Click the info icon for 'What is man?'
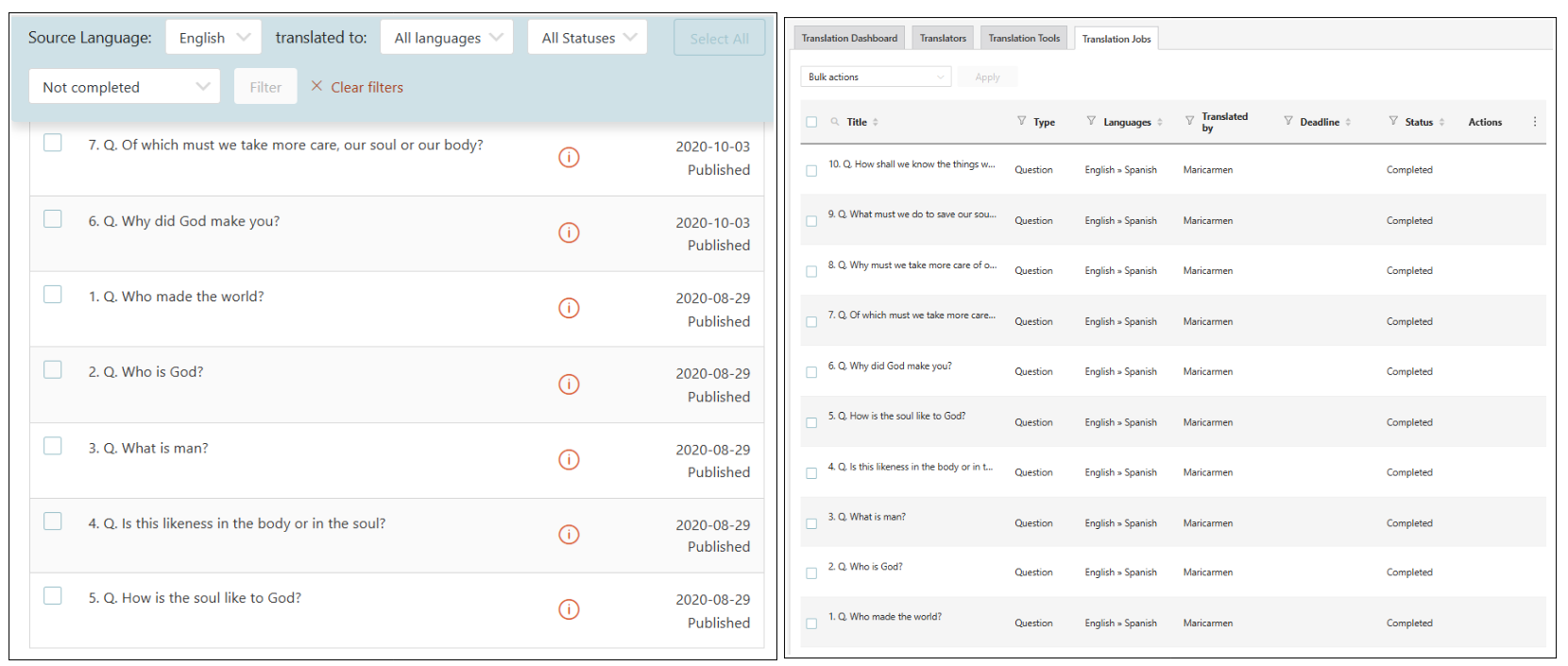1568x666 pixels. pos(569,460)
